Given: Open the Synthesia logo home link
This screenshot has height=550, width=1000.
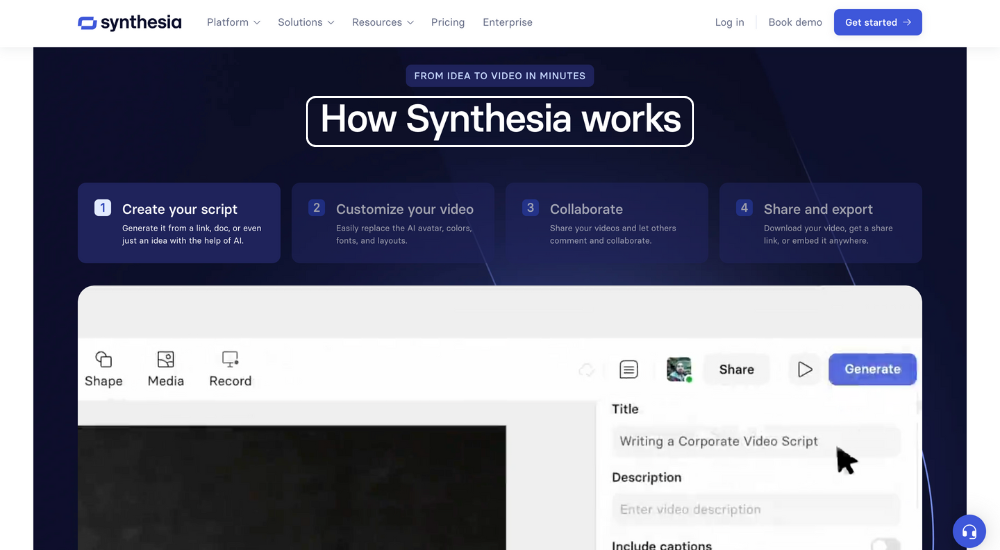Looking at the screenshot, I should tap(129, 22).
